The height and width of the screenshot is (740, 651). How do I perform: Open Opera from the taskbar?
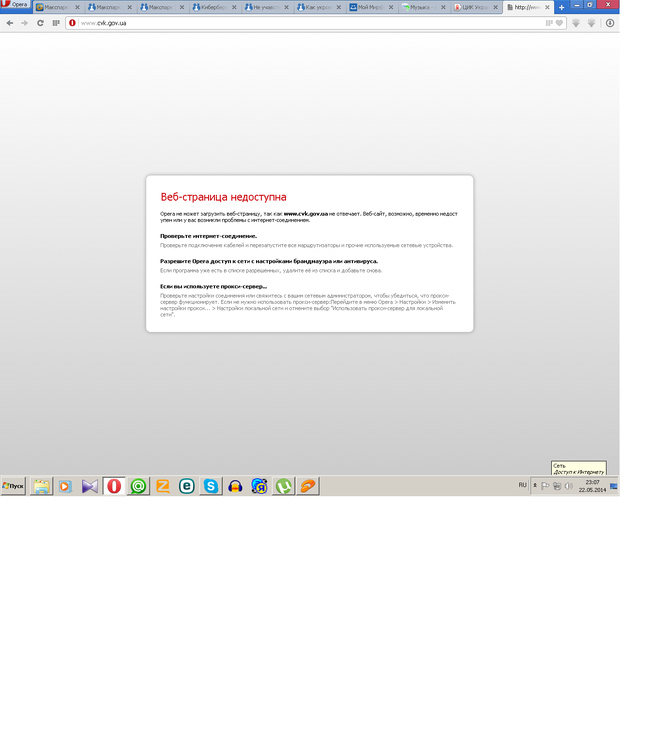[x=114, y=486]
